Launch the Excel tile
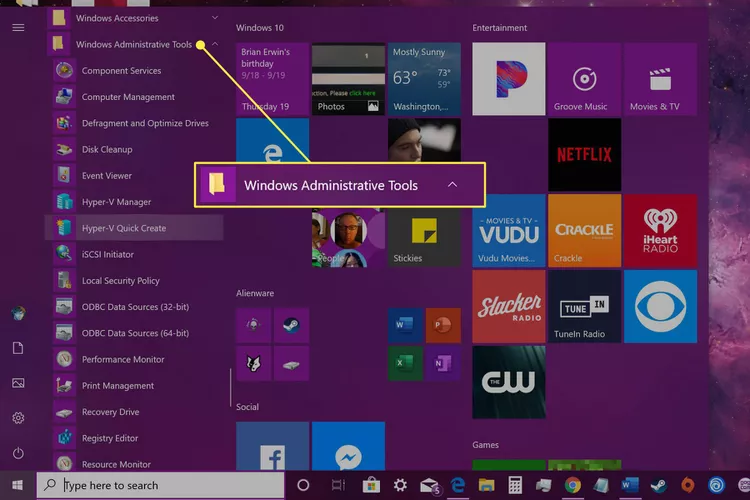Image resolution: width=750 pixels, height=500 pixels. click(x=405, y=363)
